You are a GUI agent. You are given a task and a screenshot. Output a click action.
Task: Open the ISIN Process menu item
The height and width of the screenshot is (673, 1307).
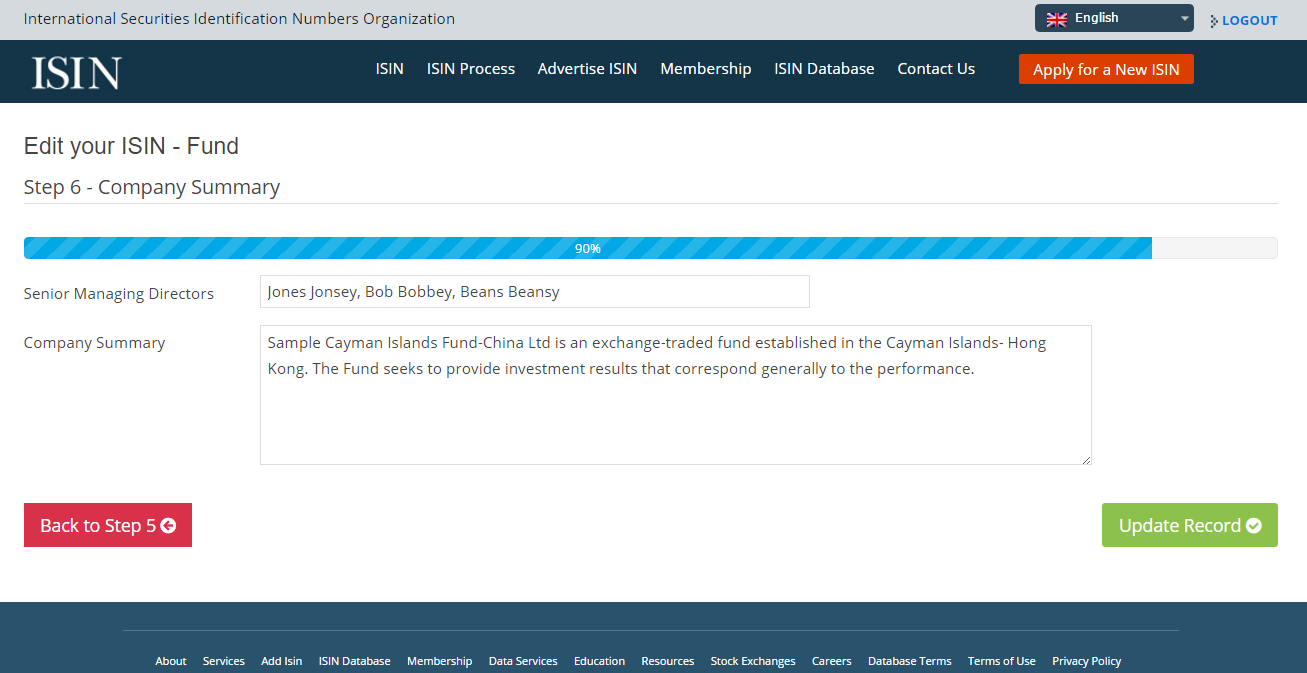[x=470, y=69]
